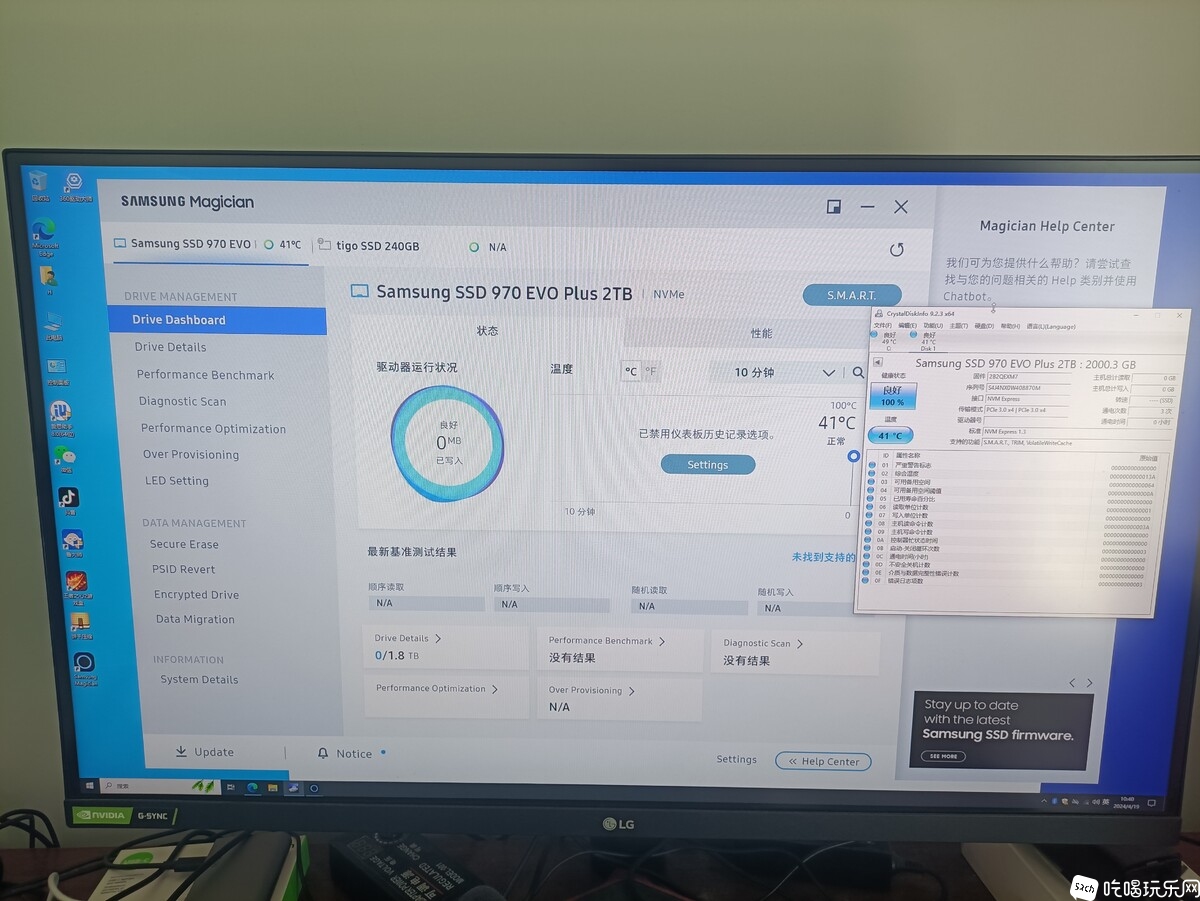Go to Performance Benchmark in sidebar

205,375
